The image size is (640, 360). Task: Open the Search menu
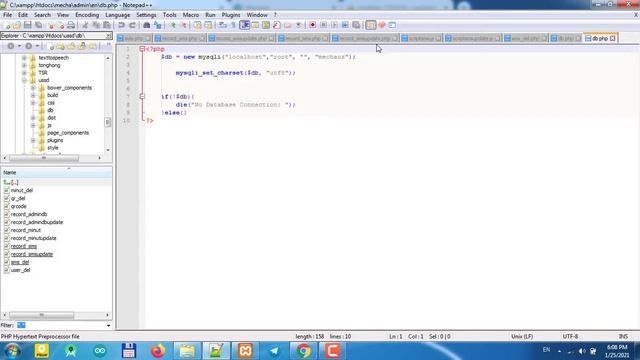tap(42, 15)
